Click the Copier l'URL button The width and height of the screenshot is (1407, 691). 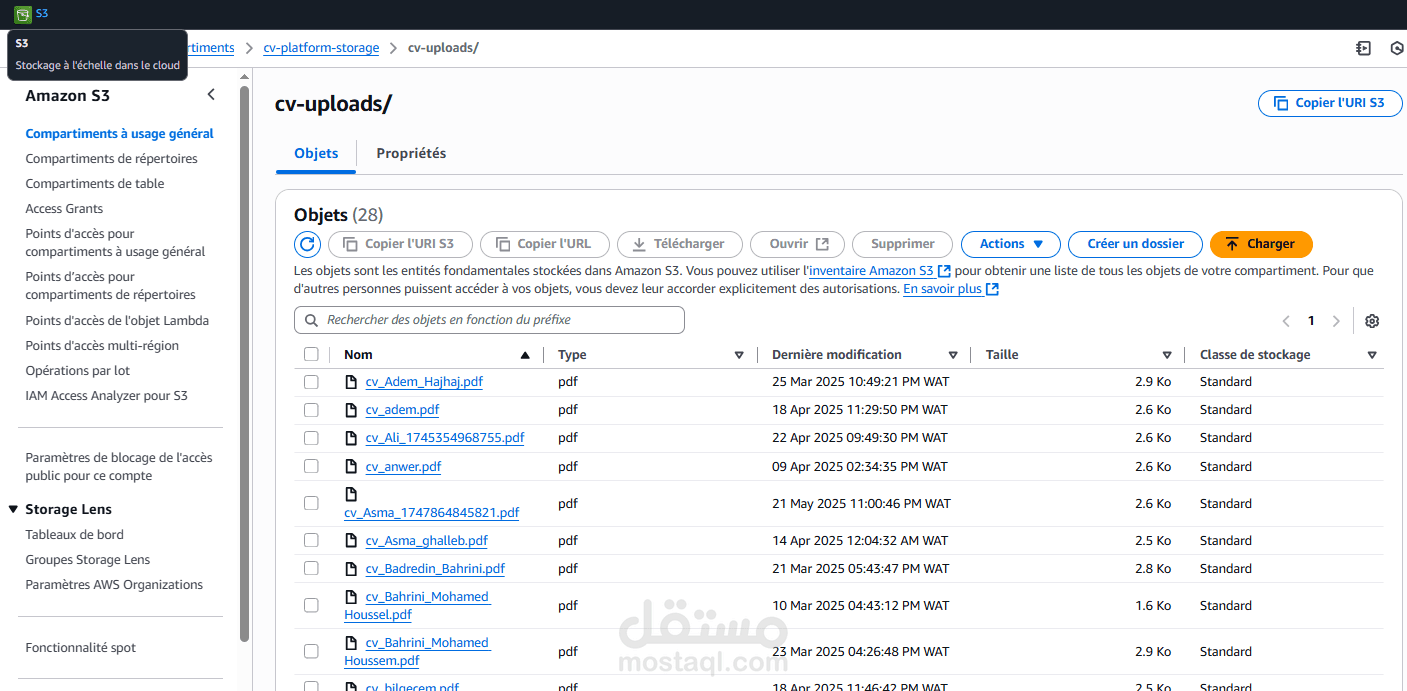click(x=543, y=244)
